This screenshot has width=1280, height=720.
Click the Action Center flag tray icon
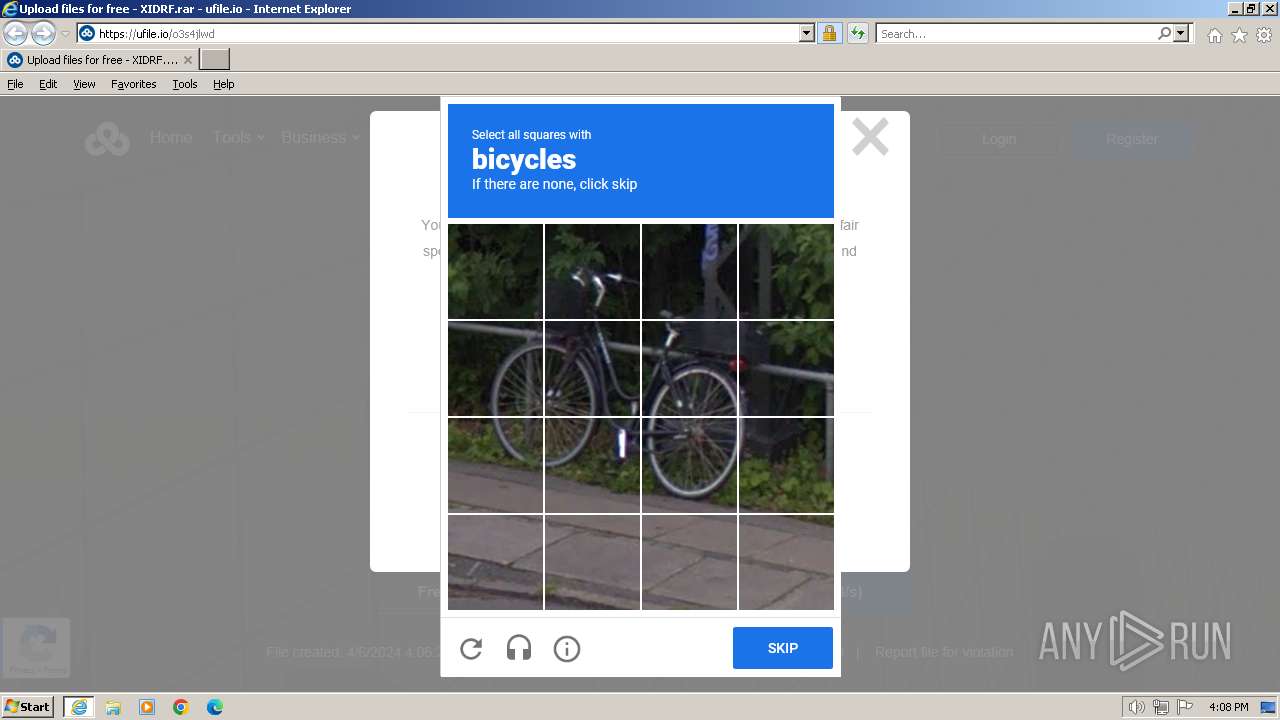[1185, 707]
